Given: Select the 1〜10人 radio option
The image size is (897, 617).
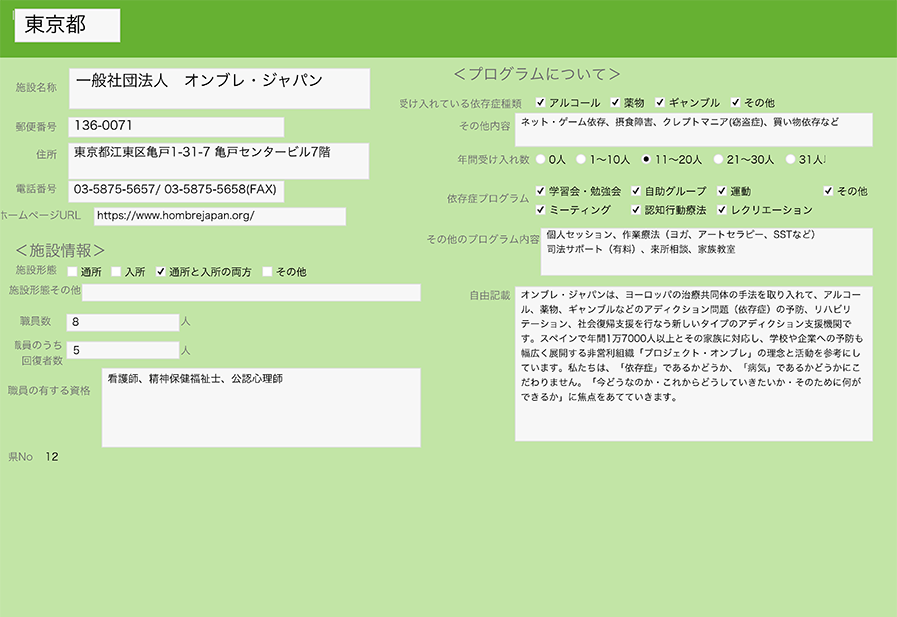Looking at the screenshot, I should pos(581,159).
